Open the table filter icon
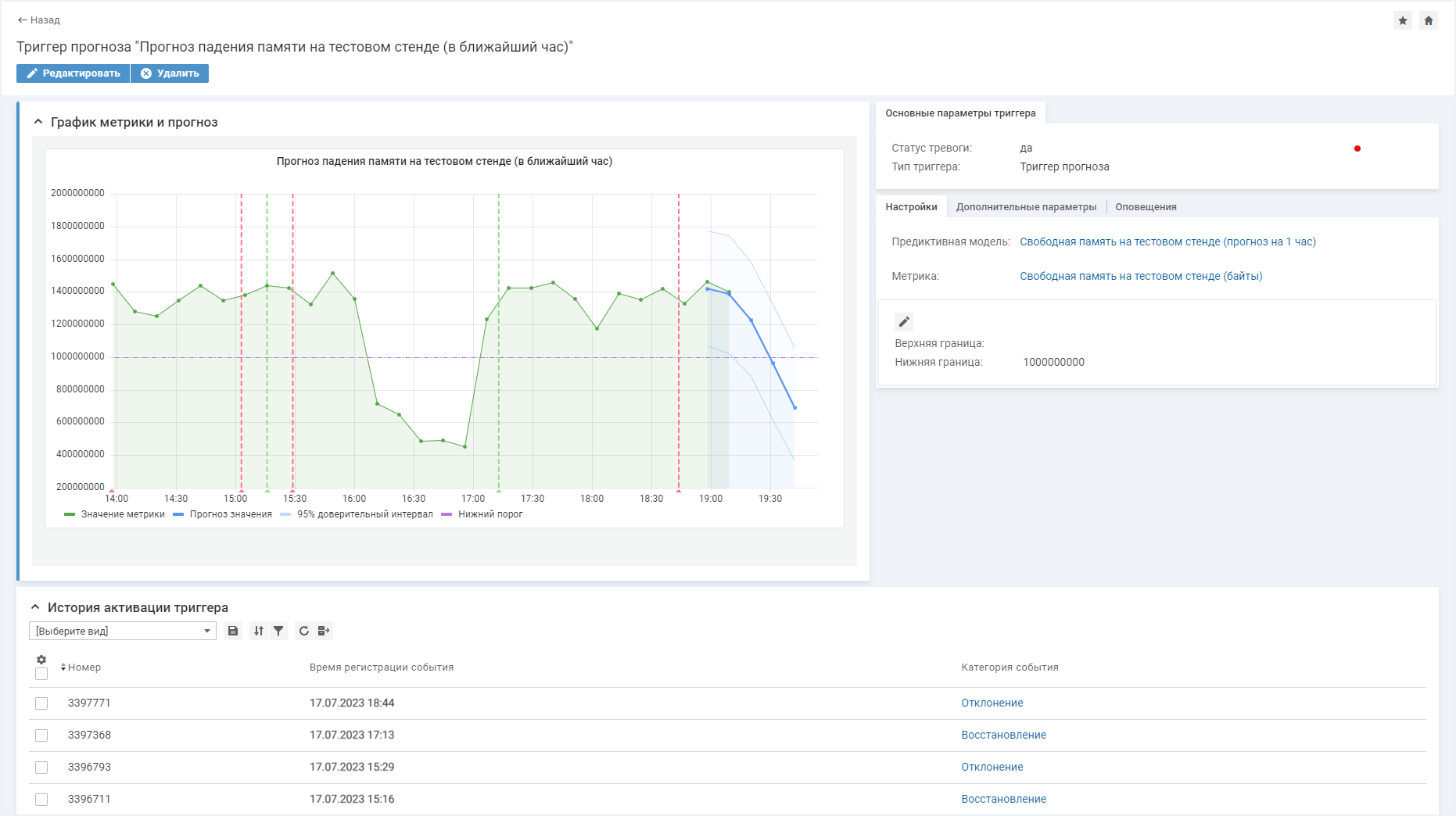 278,631
